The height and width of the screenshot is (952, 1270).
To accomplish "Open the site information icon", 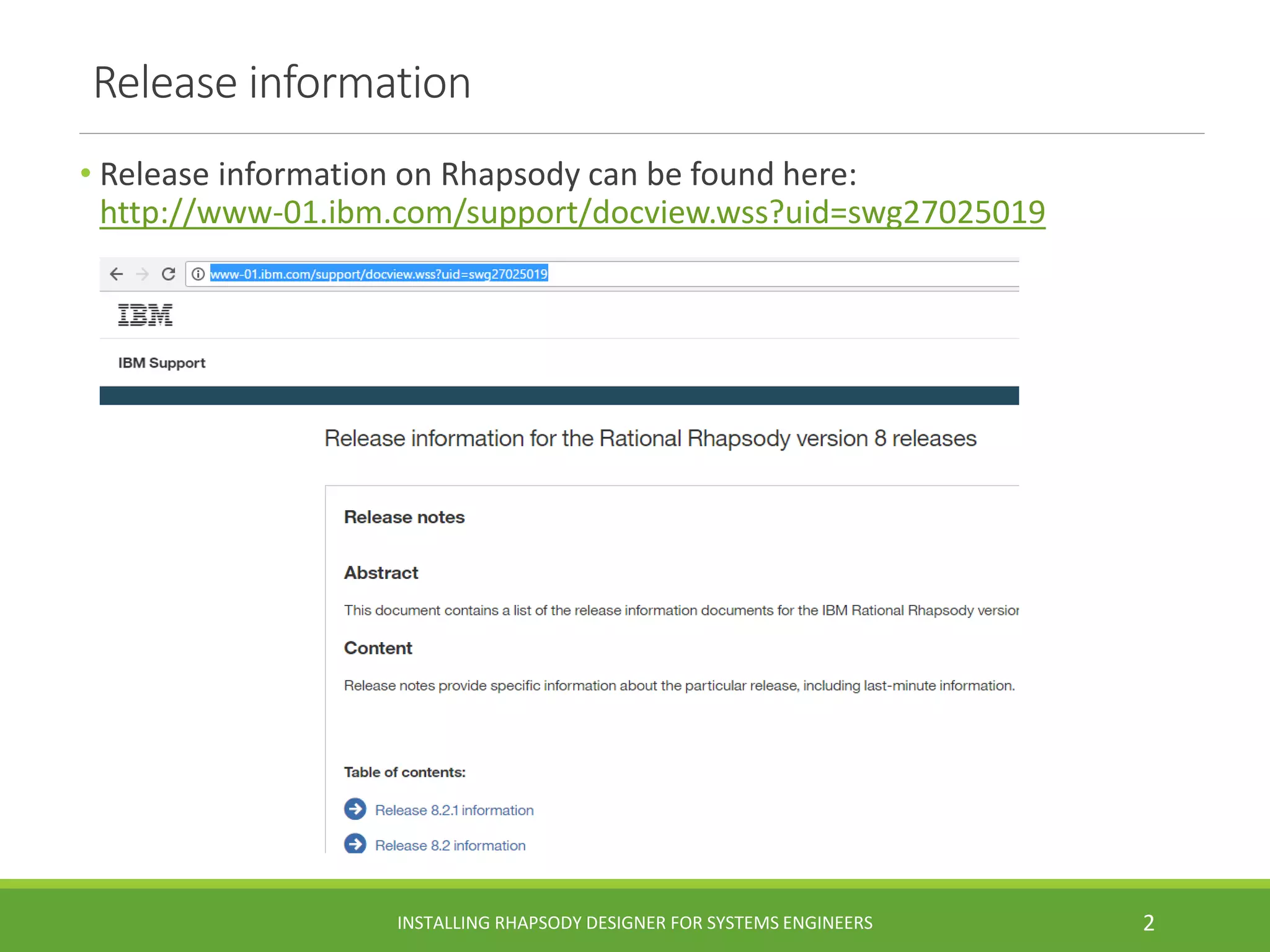I will click(198, 274).
